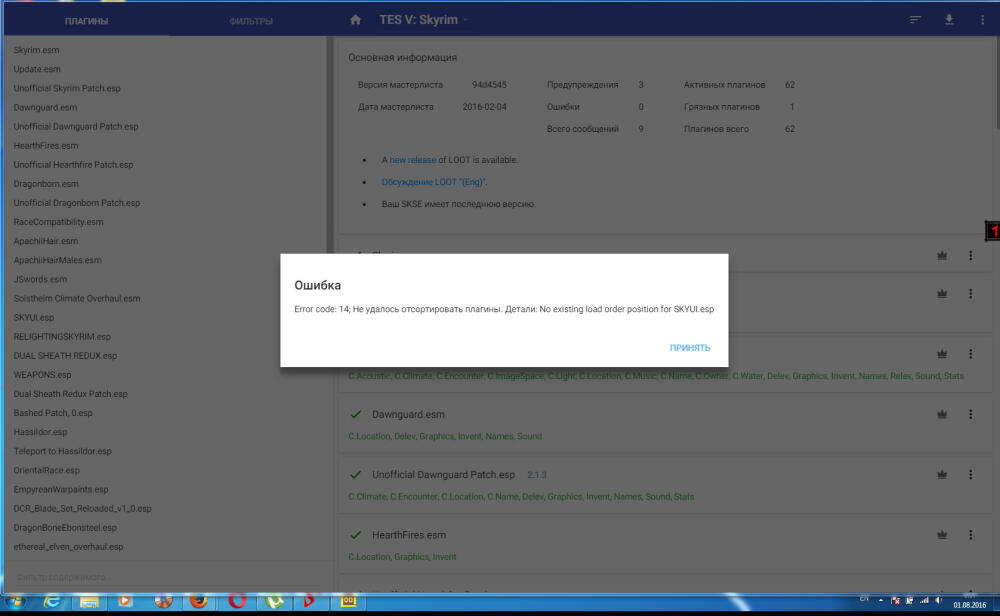Click the sort plugins icon in header
Image resolution: width=1000 pixels, height=616 pixels.
click(915, 20)
